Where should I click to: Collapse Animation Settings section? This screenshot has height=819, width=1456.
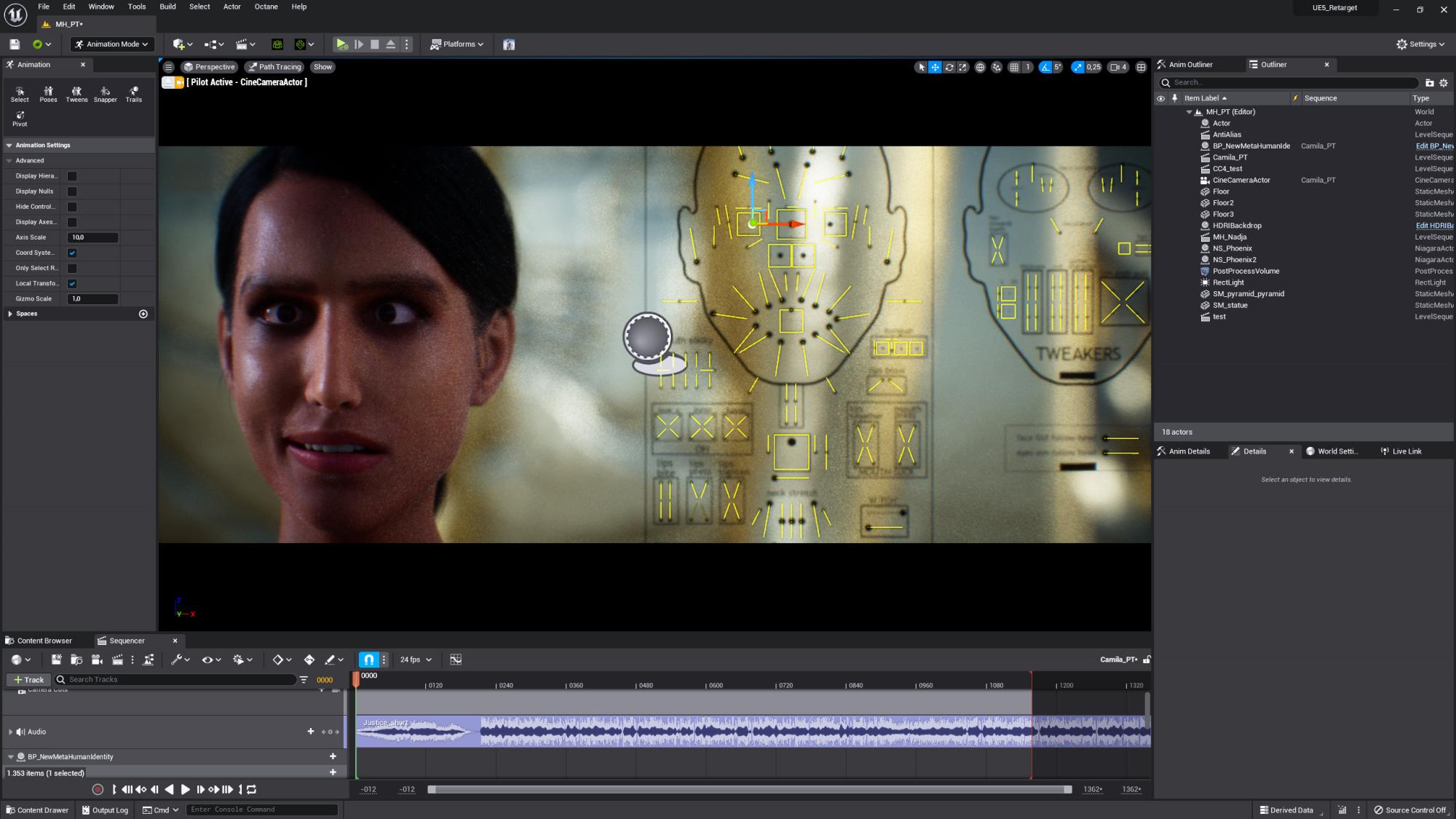[9, 146]
